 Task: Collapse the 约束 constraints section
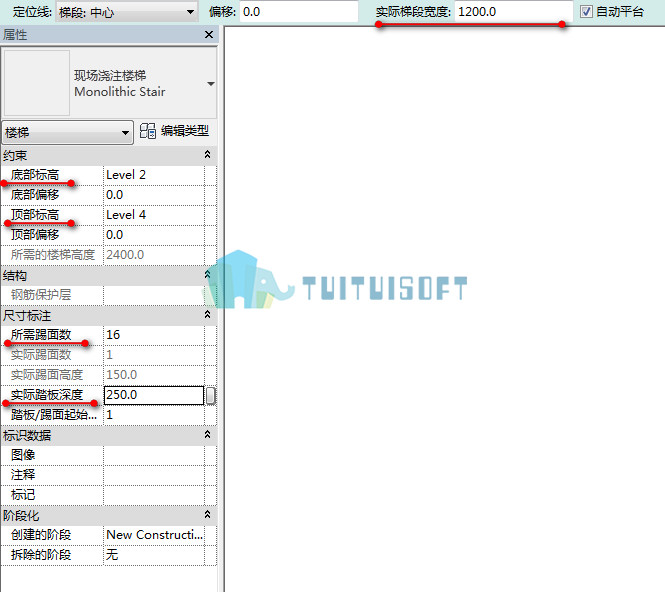coord(207,154)
